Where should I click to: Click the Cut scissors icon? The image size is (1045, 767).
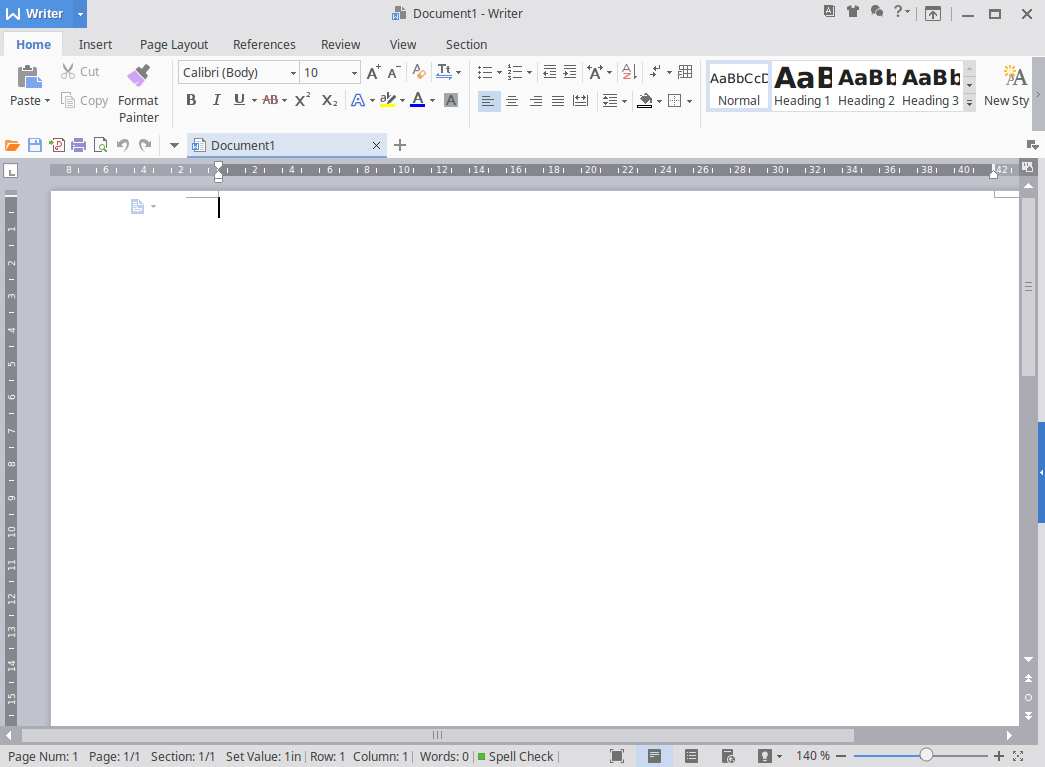click(x=68, y=71)
